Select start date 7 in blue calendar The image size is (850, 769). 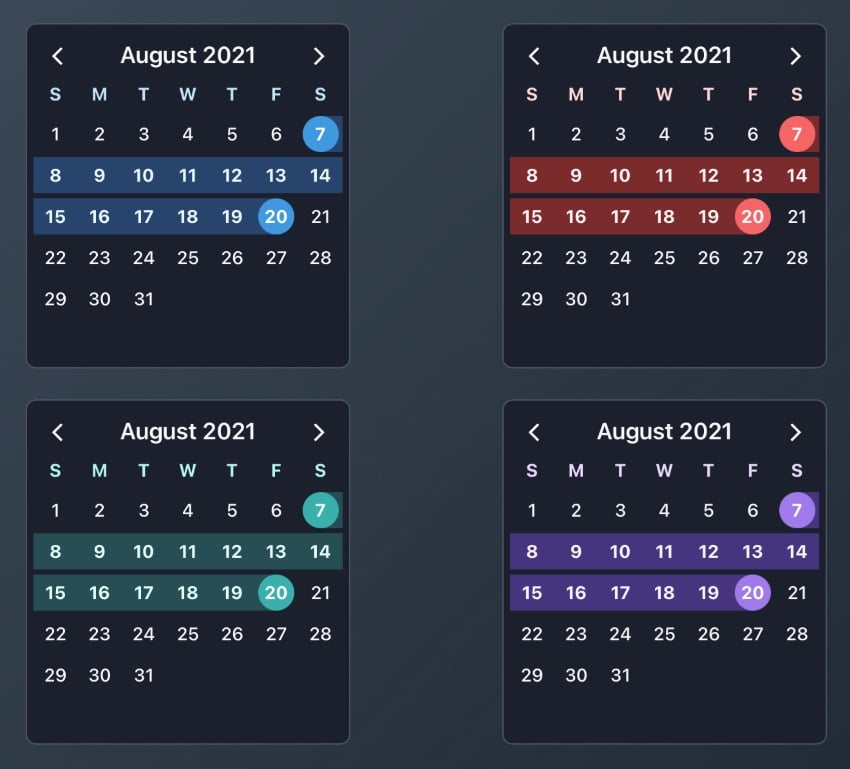[x=320, y=134]
